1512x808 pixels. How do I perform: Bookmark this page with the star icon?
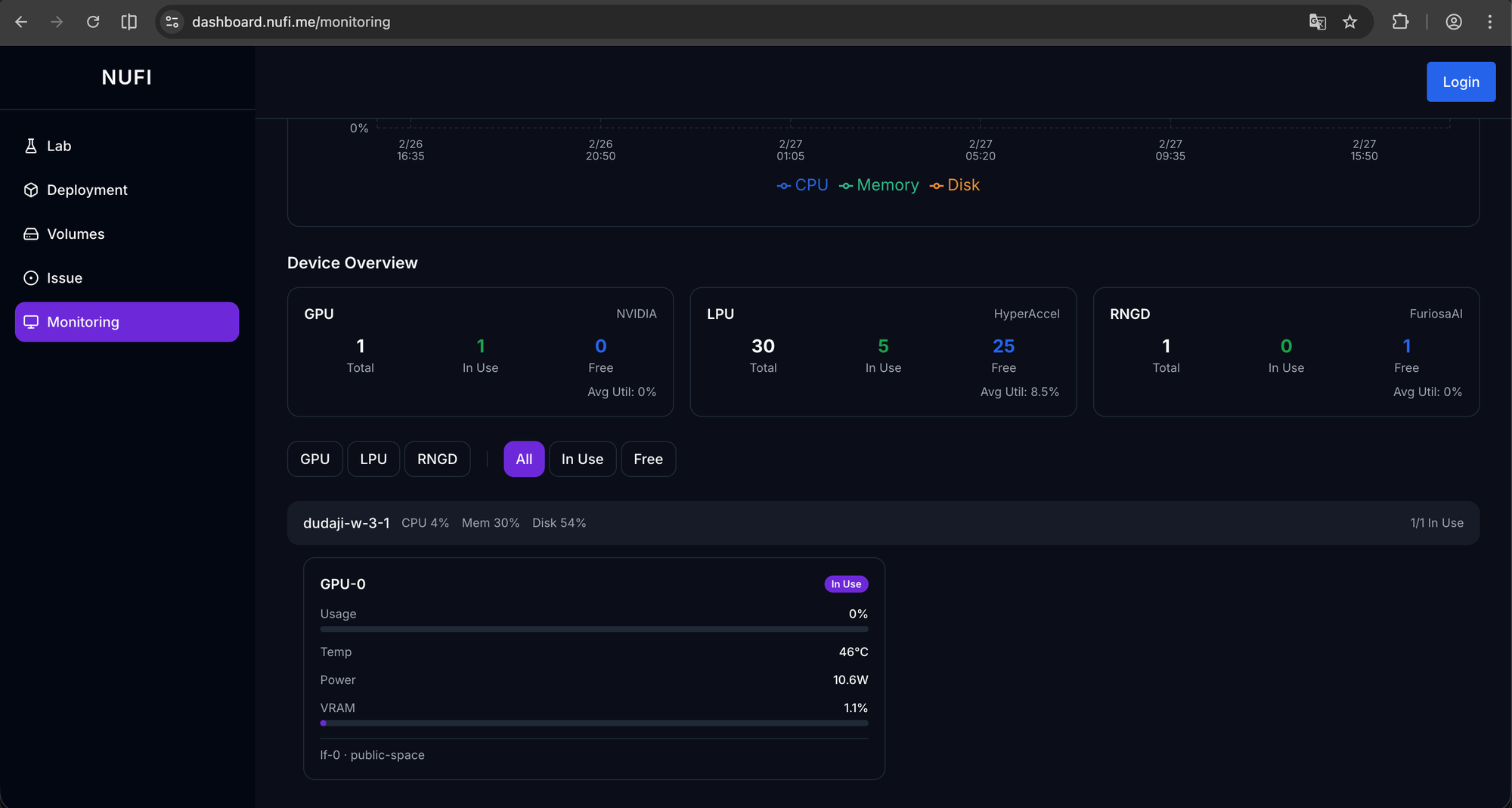(x=1350, y=22)
